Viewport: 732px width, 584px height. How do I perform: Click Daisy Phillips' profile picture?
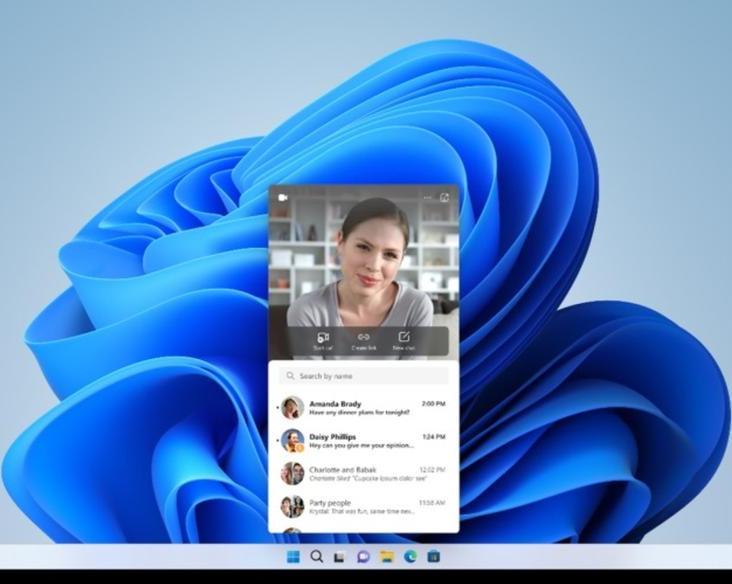pyautogui.click(x=293, y=441)
